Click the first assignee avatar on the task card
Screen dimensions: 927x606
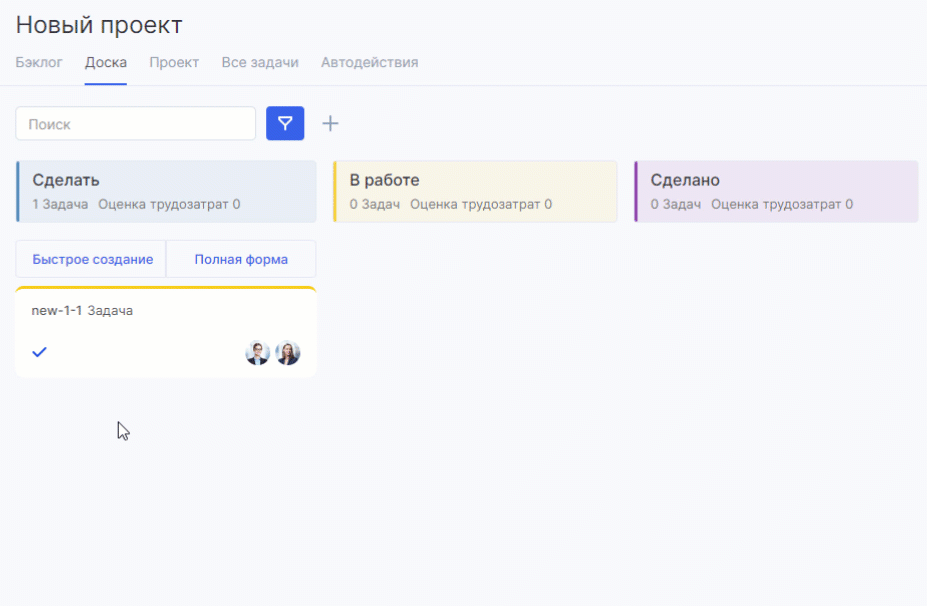tap(257, 353)
